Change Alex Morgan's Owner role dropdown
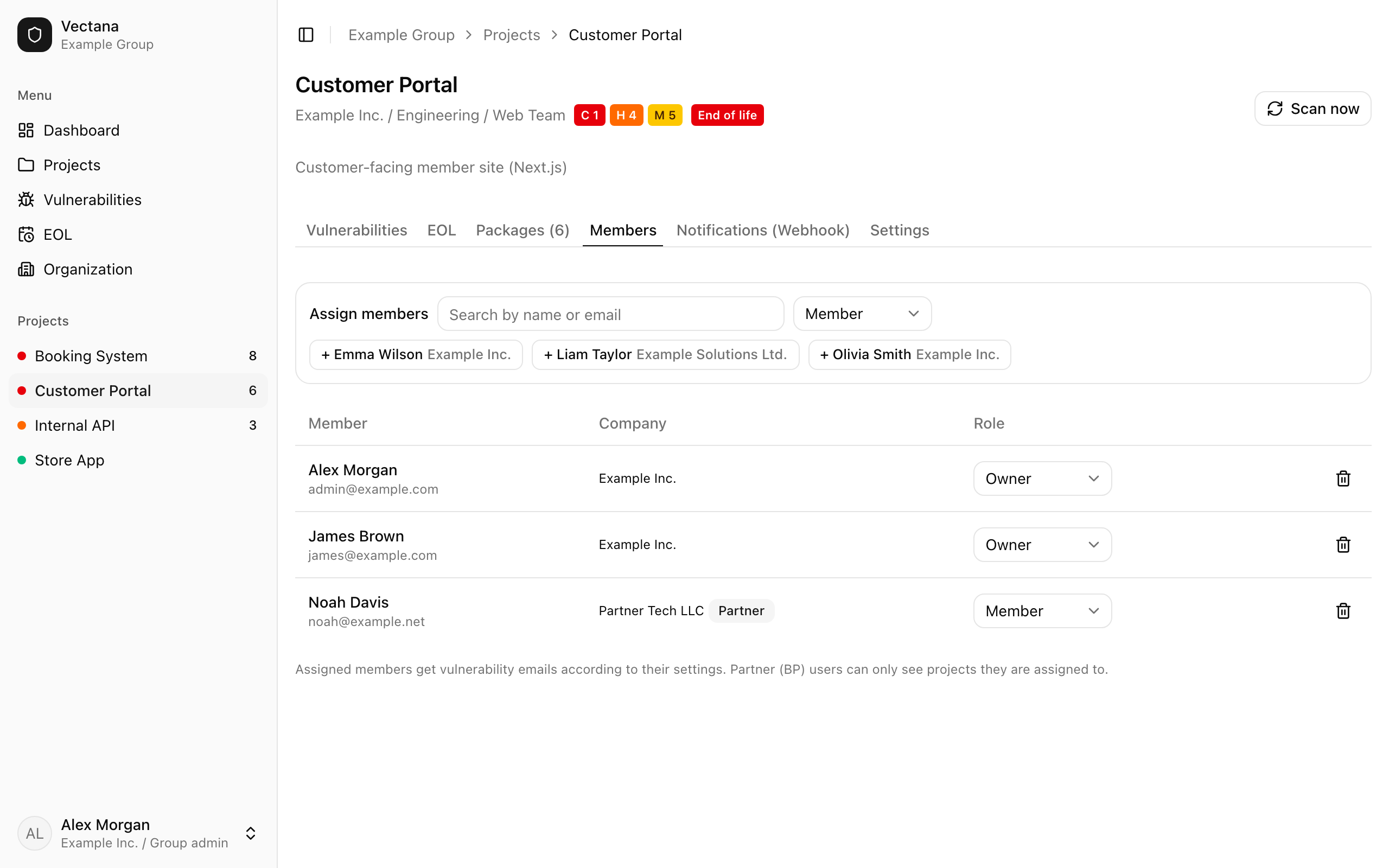The image size is (1389, 868). click(1042, 478)
